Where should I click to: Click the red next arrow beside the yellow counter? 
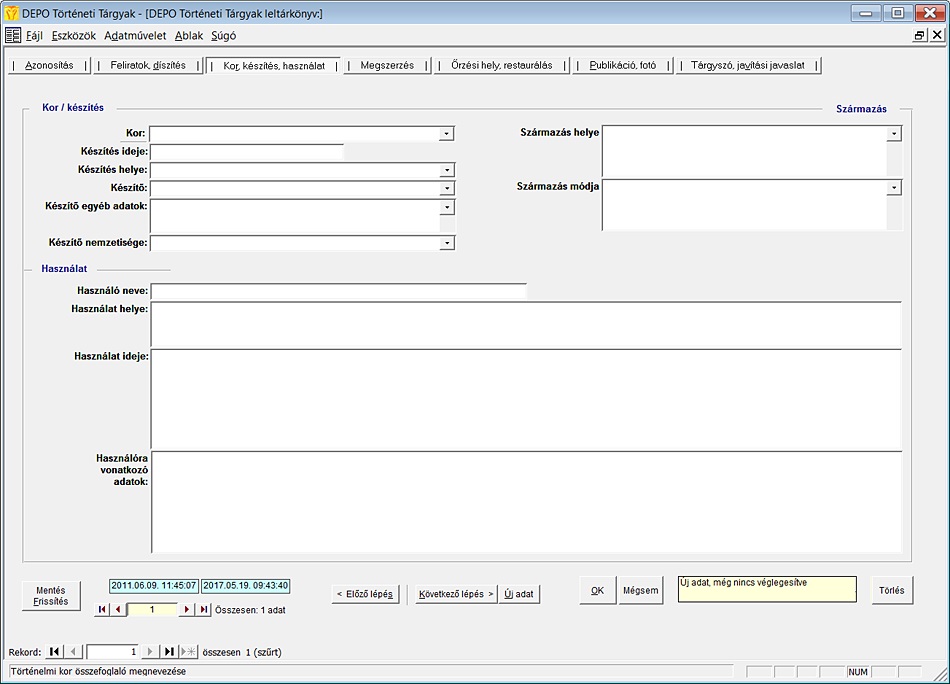tap(186, 609)
